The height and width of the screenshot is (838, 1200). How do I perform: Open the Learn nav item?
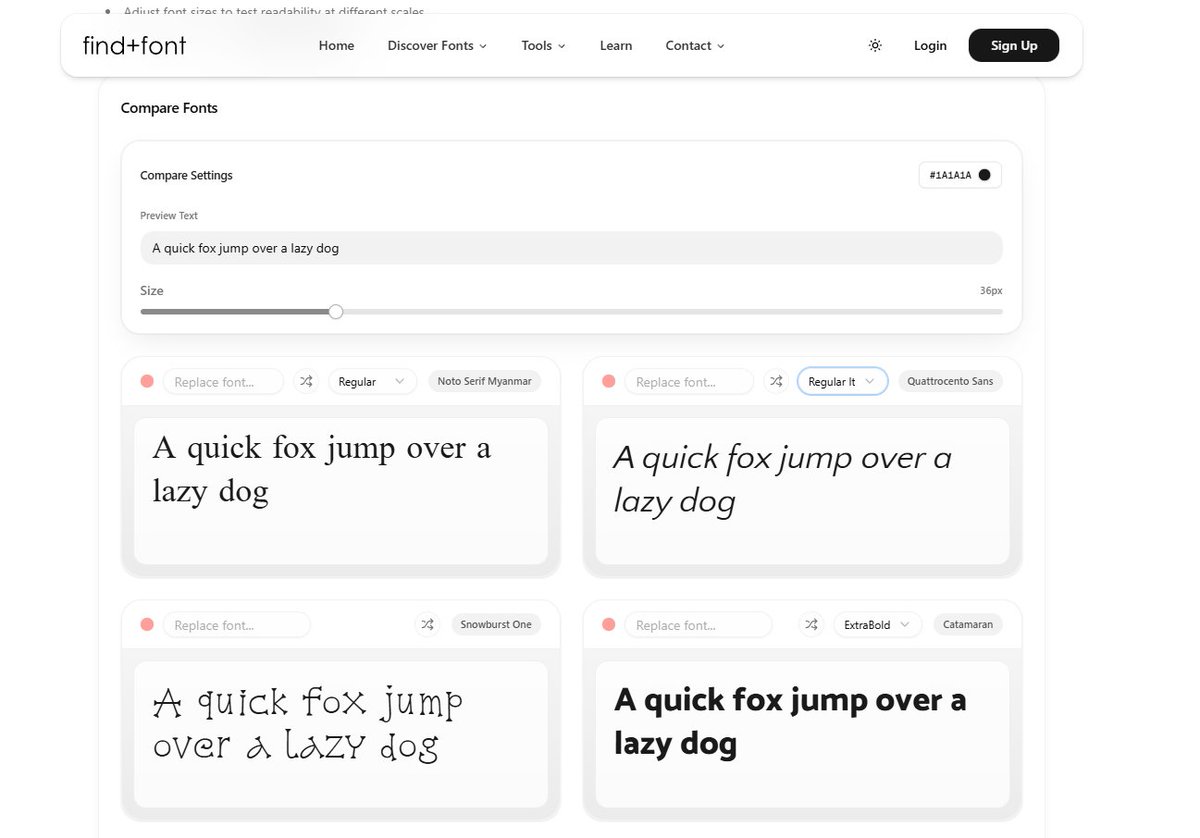[616, 45]
